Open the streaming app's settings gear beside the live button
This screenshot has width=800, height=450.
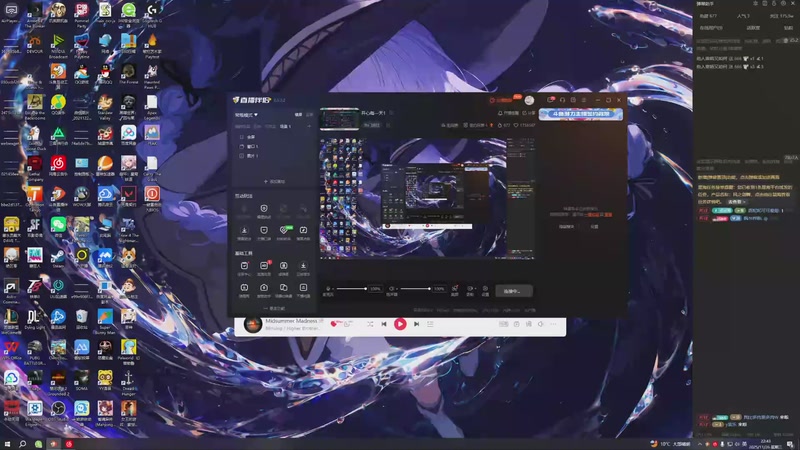click(x=485, y=289)
